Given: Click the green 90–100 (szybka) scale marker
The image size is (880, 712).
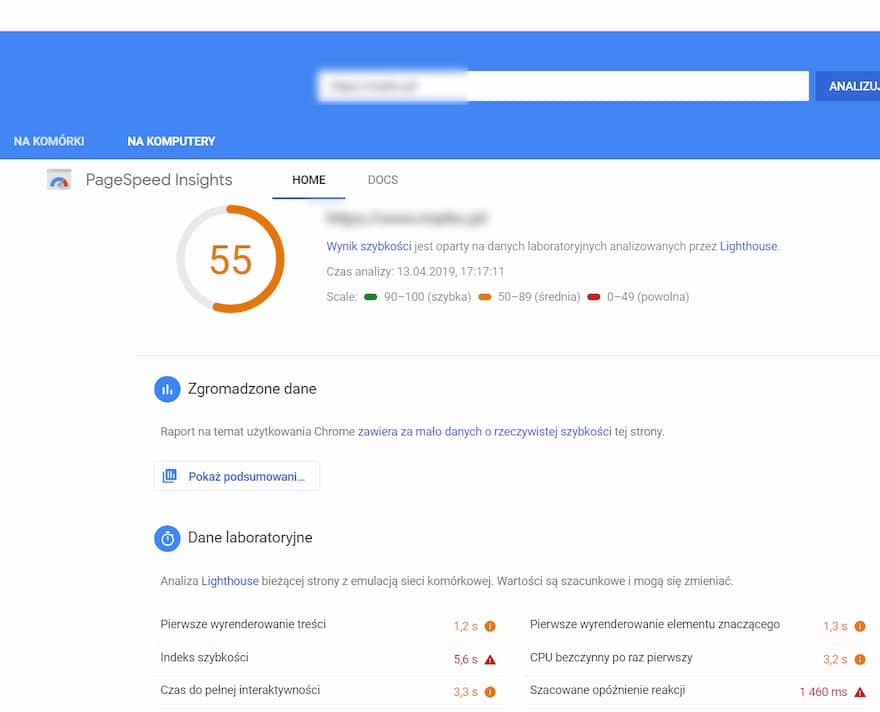Looking at the screenshot, I should tap(370, 297).
